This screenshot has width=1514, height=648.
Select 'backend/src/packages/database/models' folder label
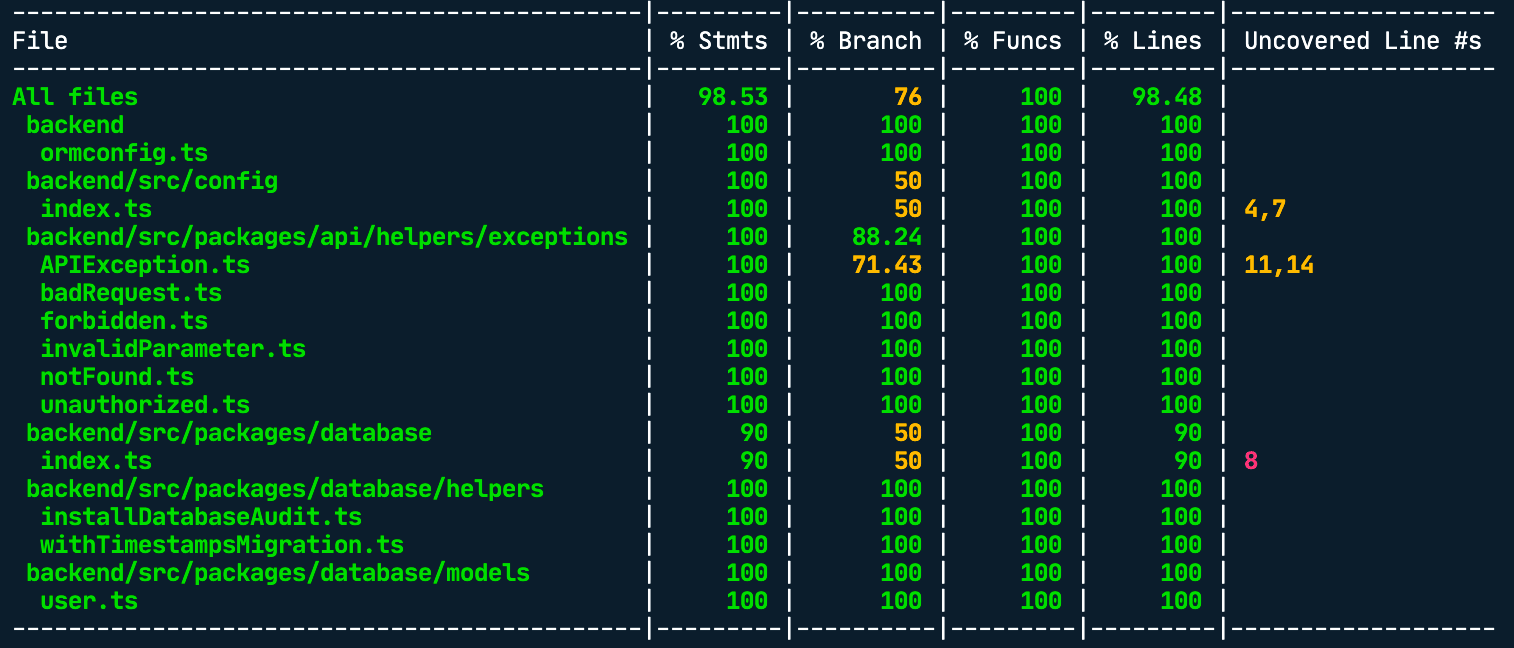[278, 573]
